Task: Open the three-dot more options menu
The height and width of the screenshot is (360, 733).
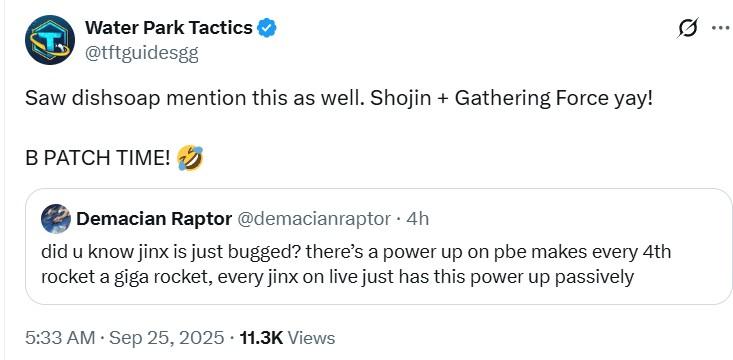Action: coord(720,28)
